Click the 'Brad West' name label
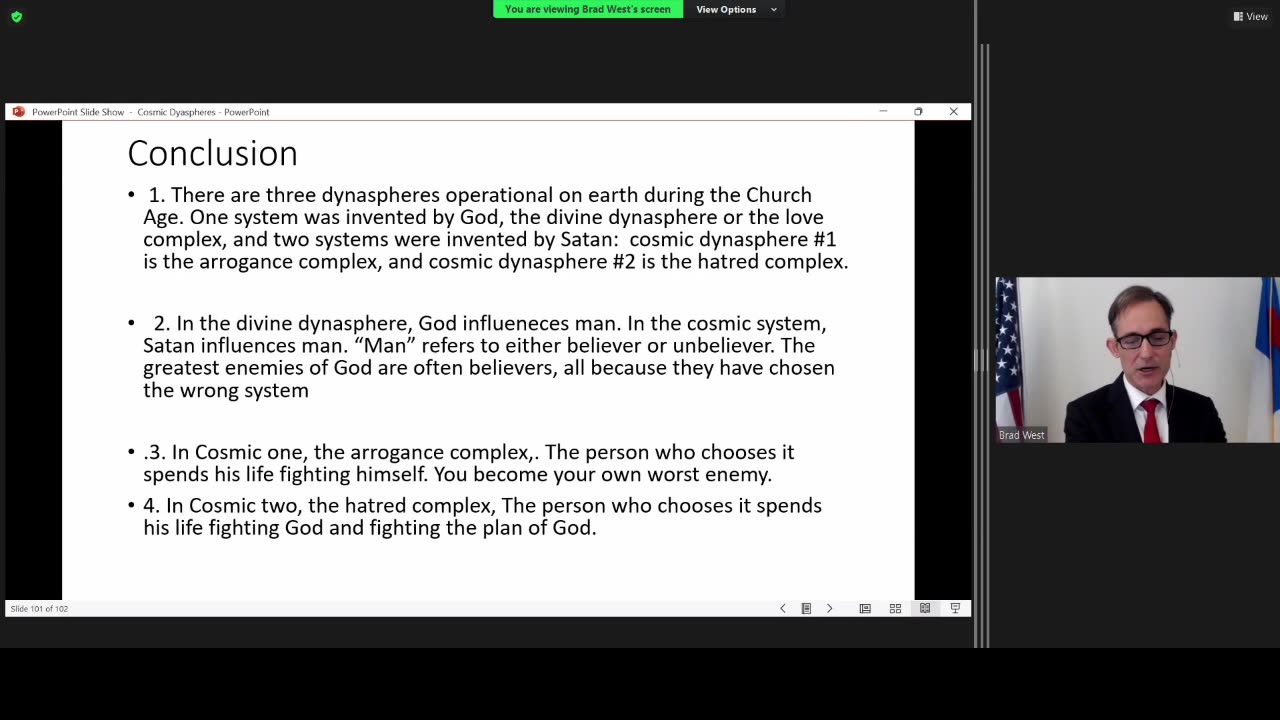 tap(1021, 435)
